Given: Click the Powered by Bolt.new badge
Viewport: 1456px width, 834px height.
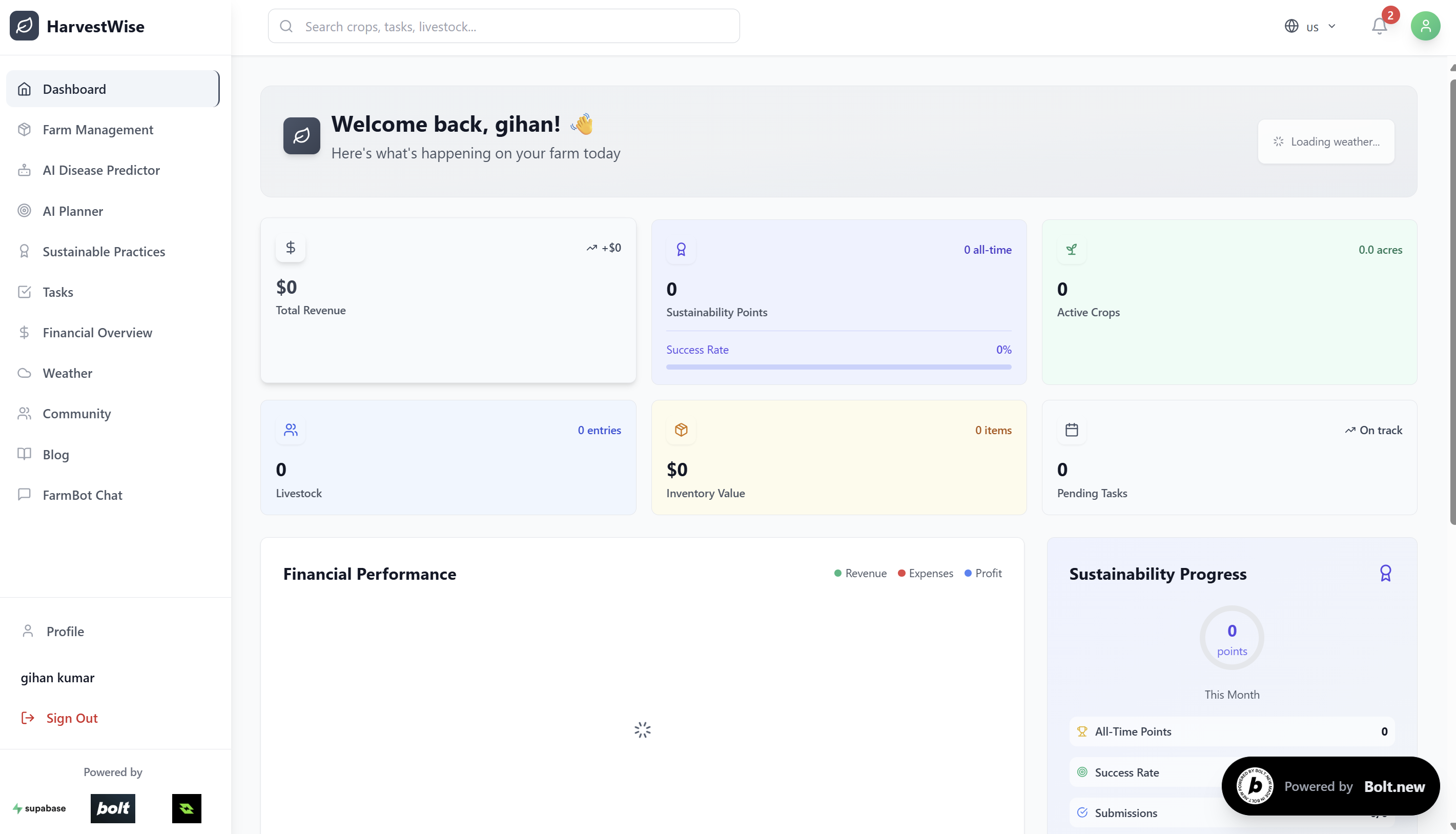Looking at the screenshot, I should point(1330,786).
